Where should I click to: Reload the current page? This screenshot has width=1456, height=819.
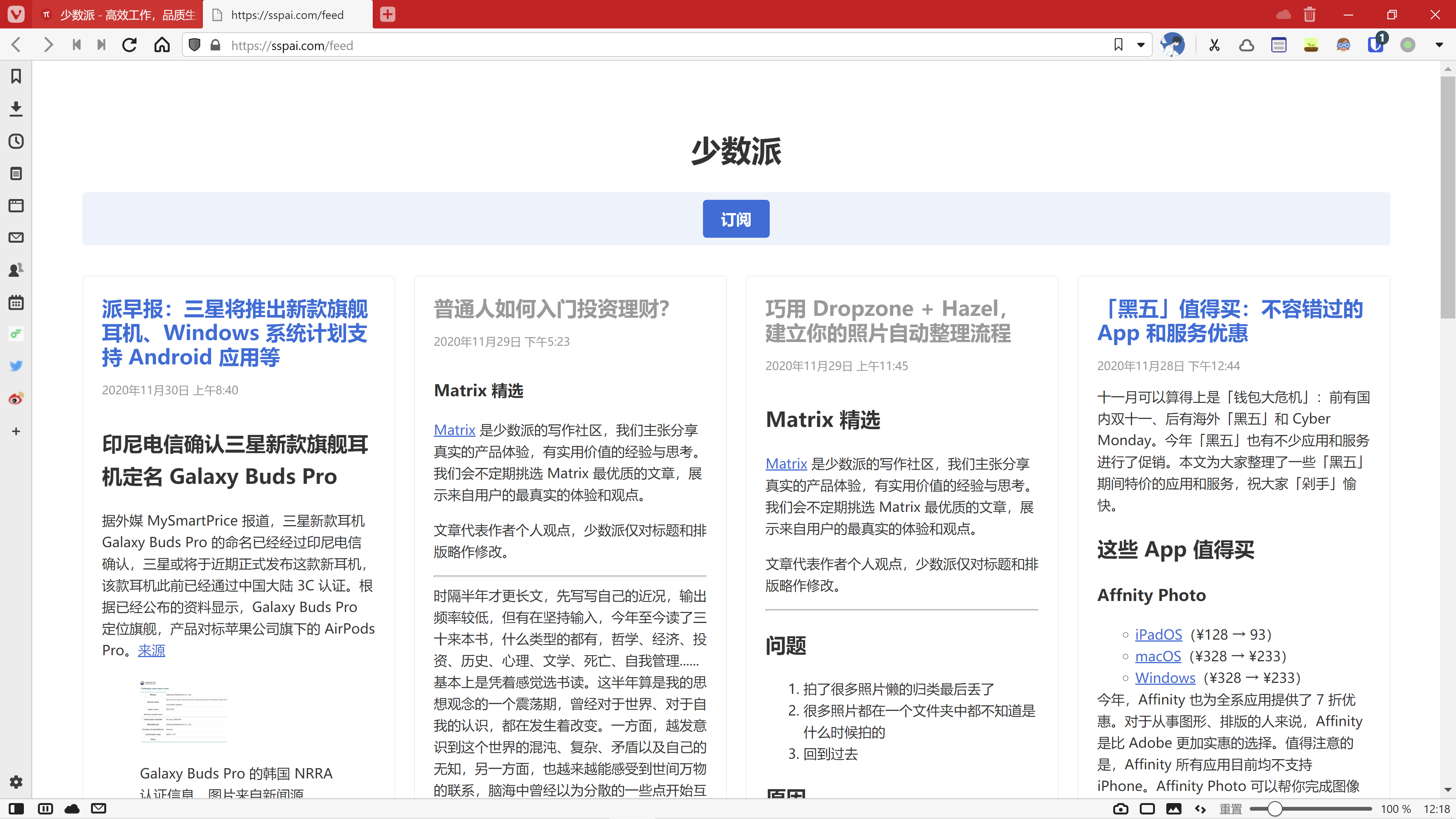coord(129,45)
